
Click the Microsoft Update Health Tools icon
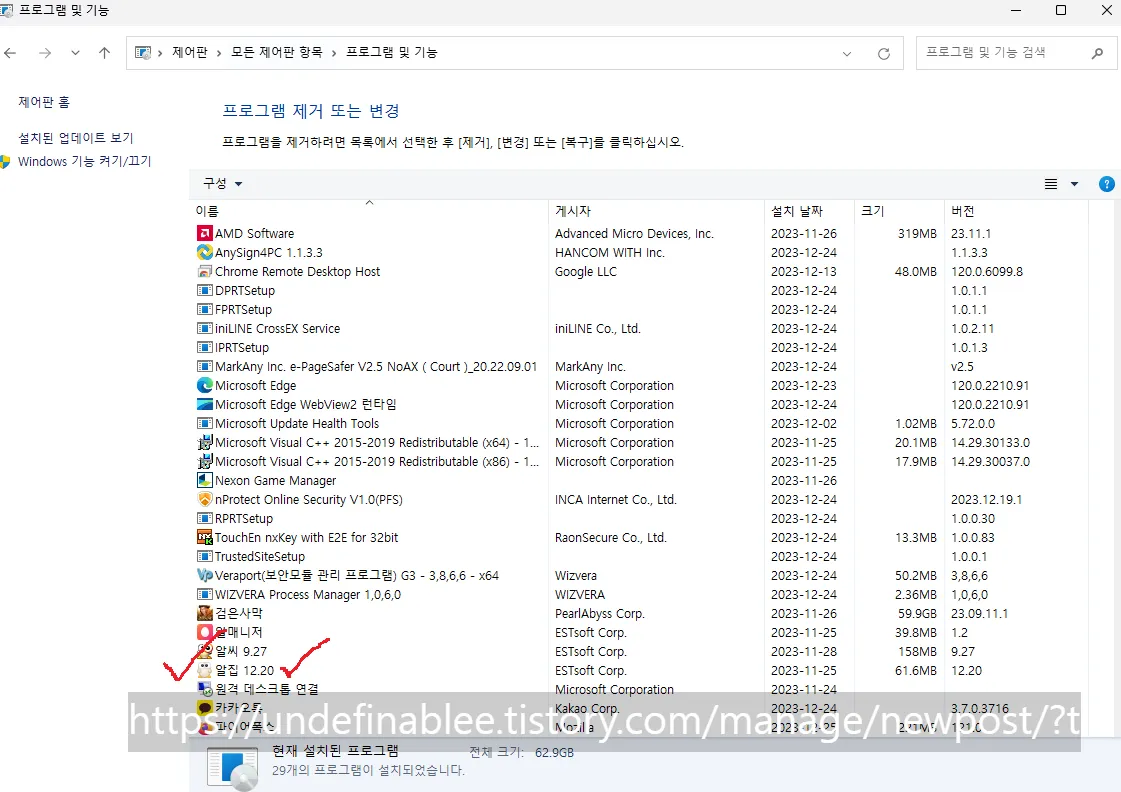[x=204, y=423]
